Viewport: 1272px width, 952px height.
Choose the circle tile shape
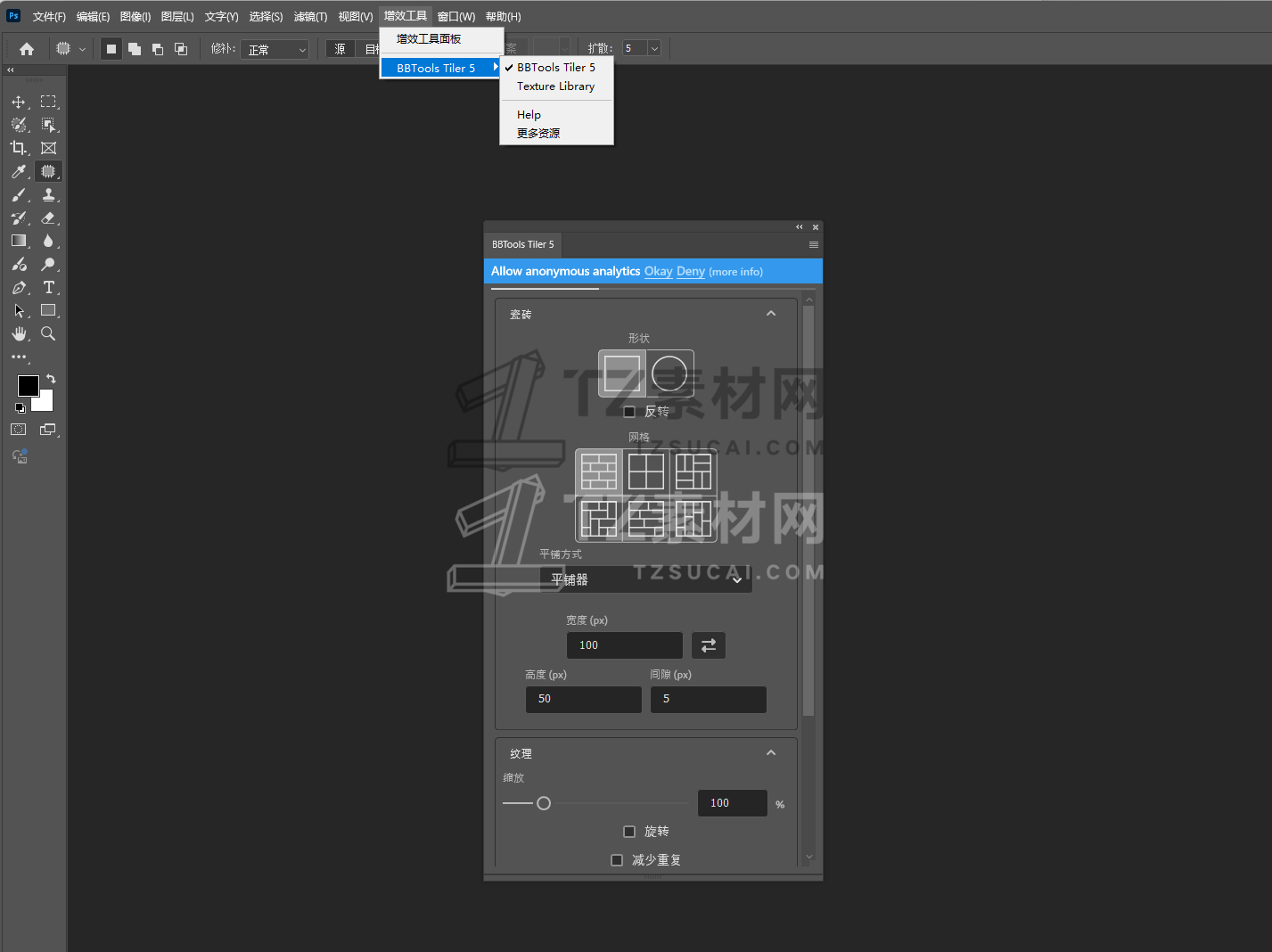click(669, 373)
